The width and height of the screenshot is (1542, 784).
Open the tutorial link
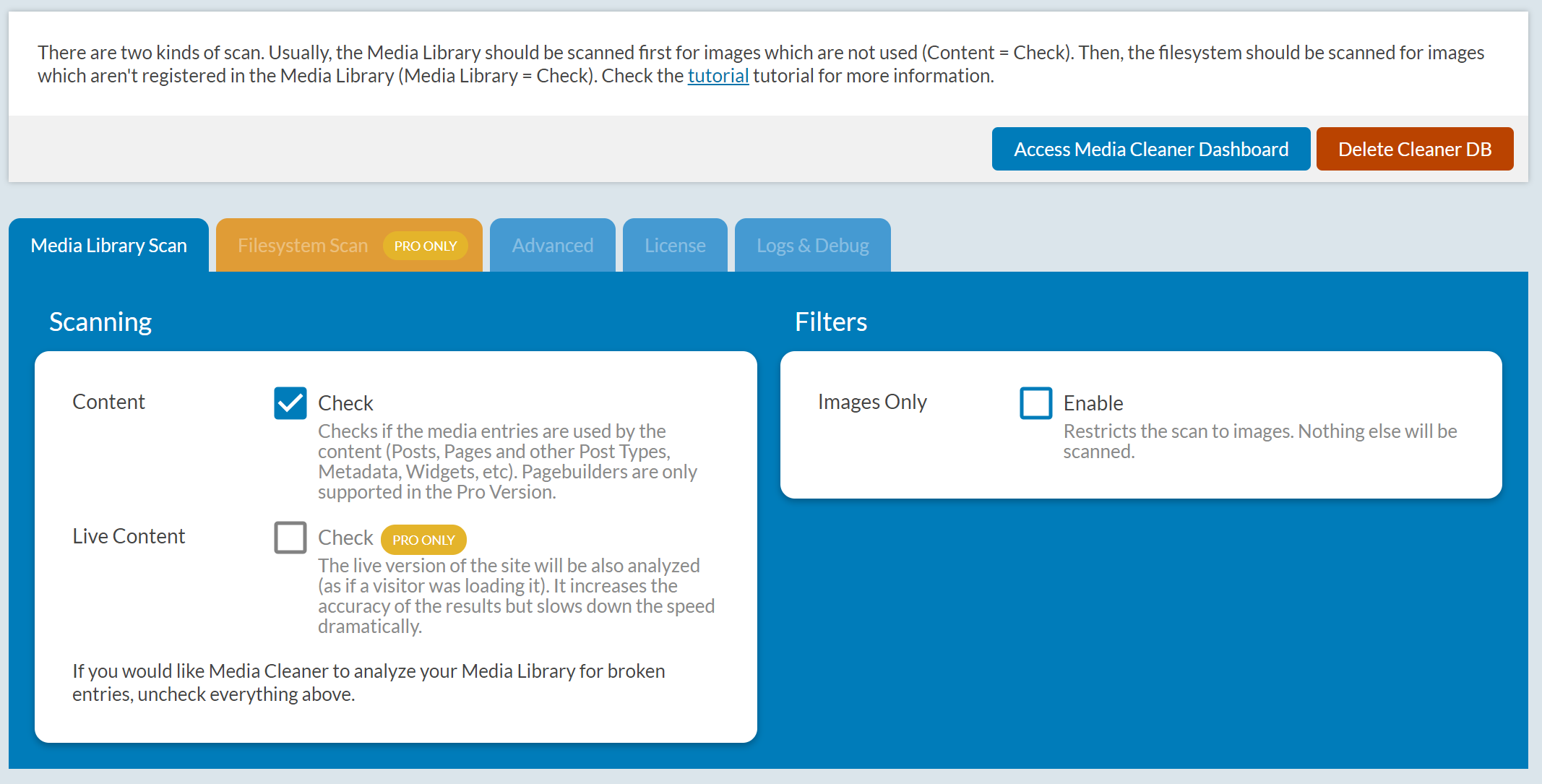pyautogui.click(x=718, y=76)
